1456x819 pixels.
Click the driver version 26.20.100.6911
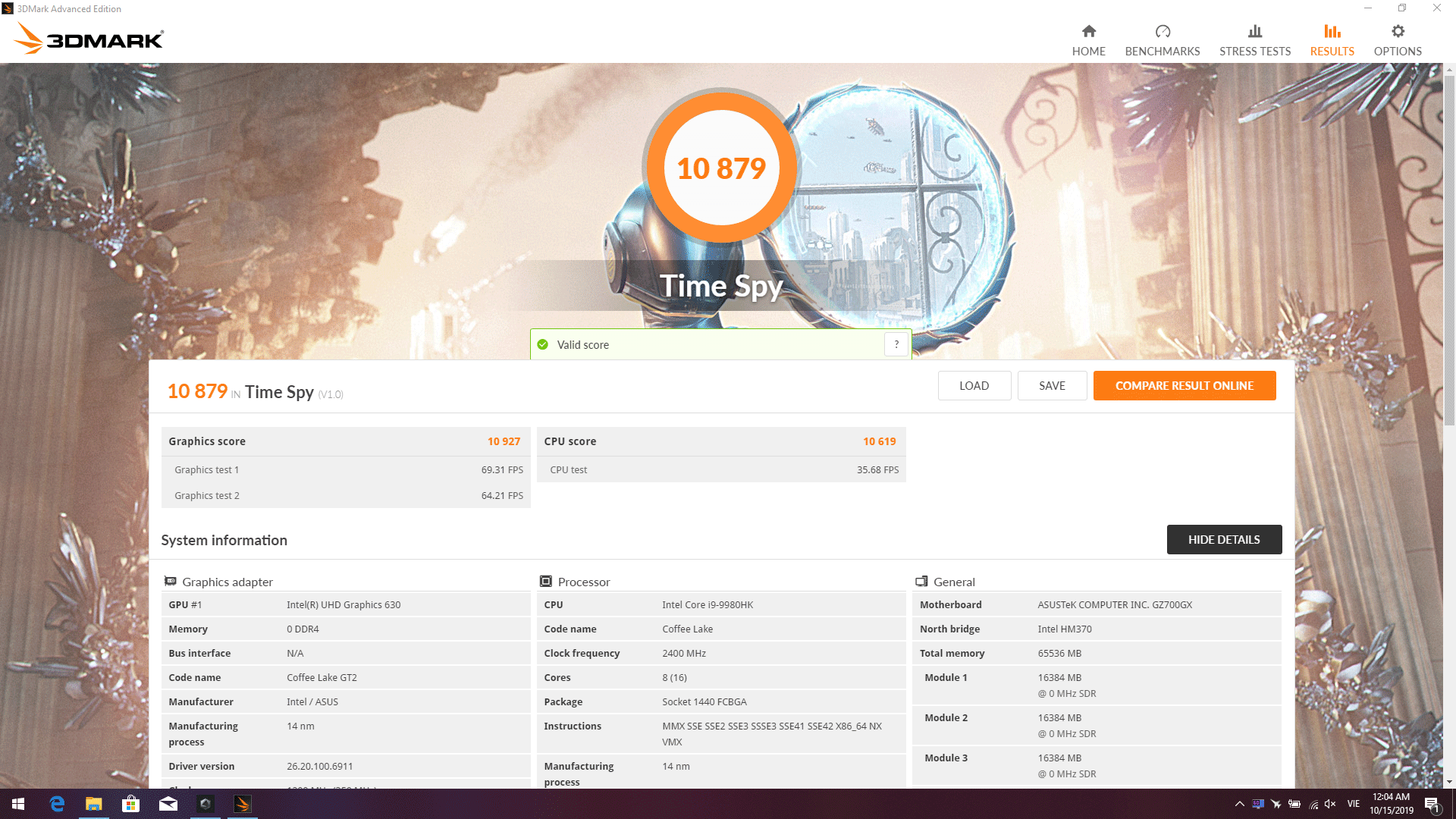click(x=319, y=766)
